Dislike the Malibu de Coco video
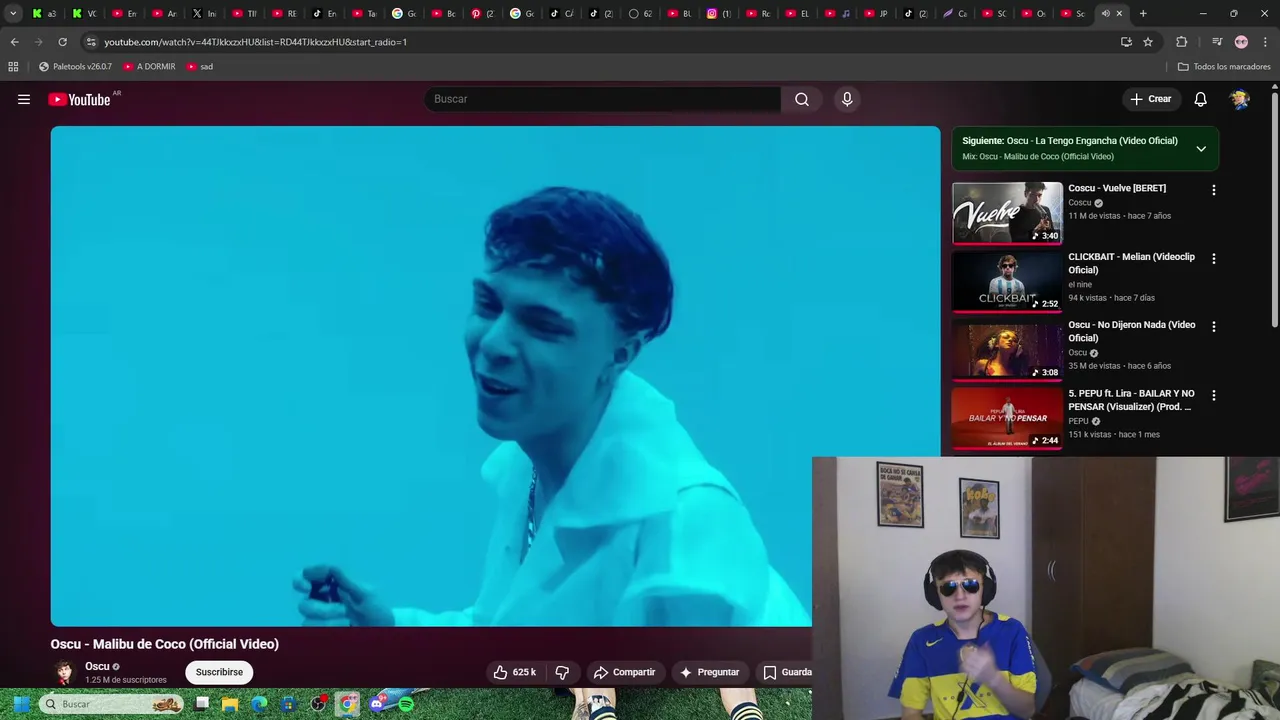 [x=562, y=672]
